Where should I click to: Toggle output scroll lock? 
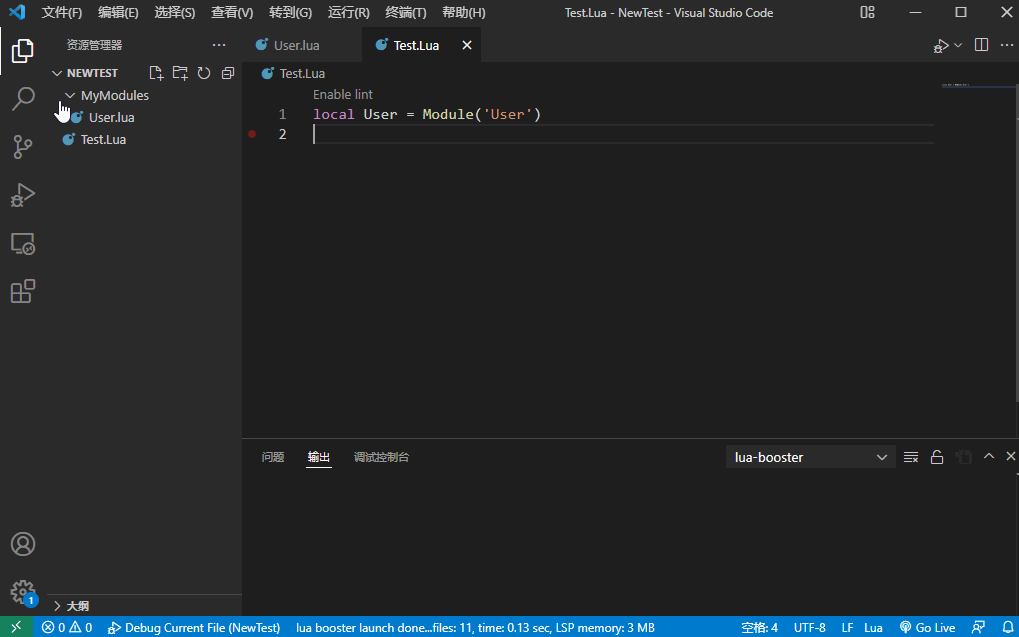pos(936,457)
